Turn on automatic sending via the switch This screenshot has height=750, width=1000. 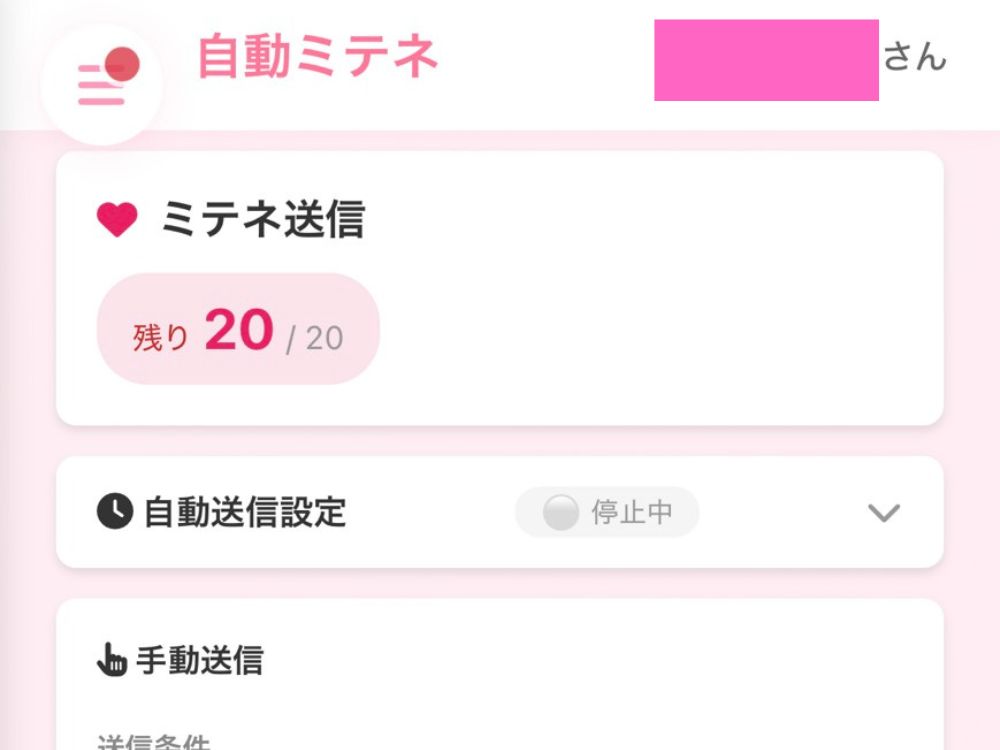pyautogui.click(x=605, y=513)
